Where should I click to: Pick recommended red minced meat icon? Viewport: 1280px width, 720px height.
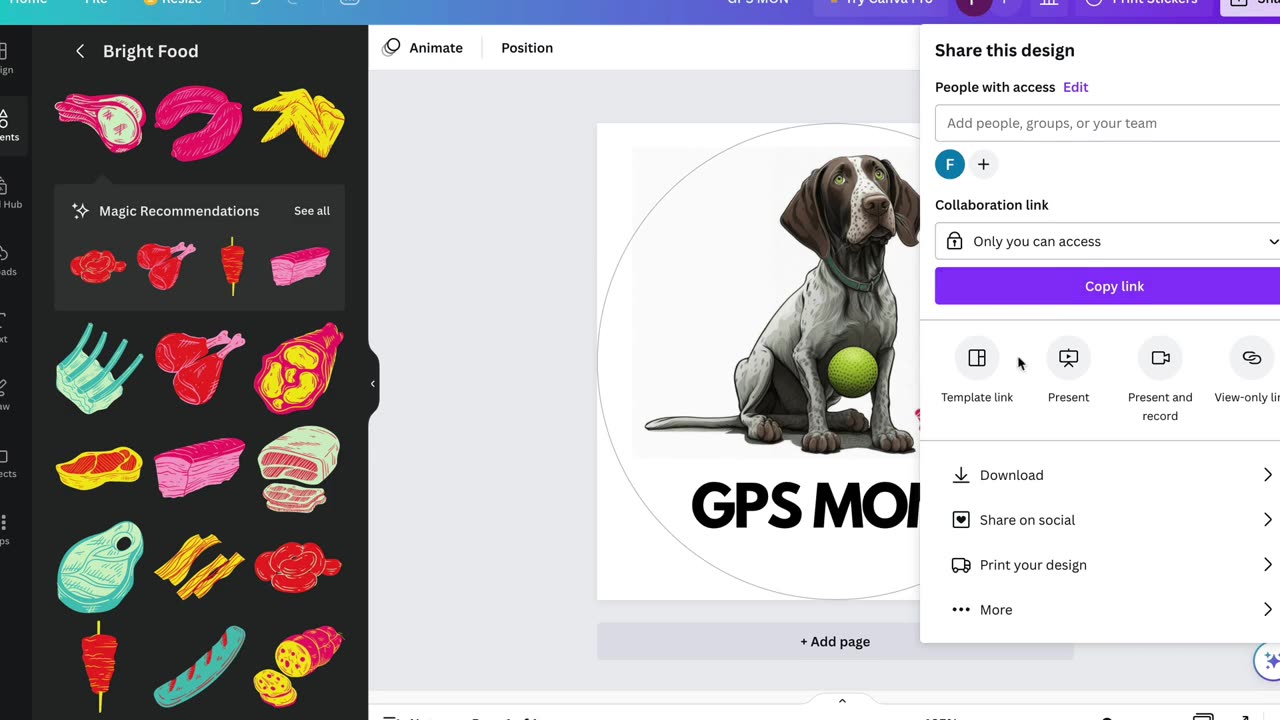(98, 267)
